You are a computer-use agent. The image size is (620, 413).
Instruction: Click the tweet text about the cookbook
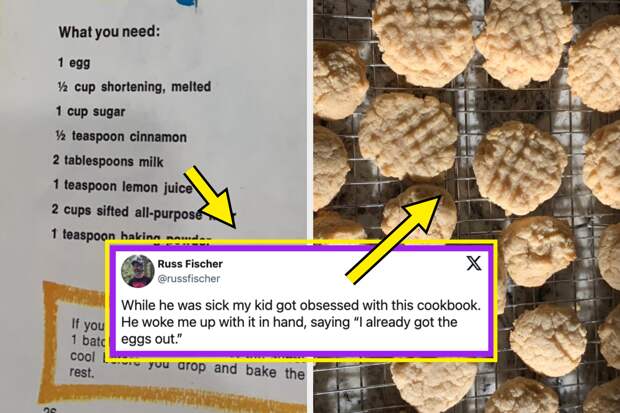(301, 322)
